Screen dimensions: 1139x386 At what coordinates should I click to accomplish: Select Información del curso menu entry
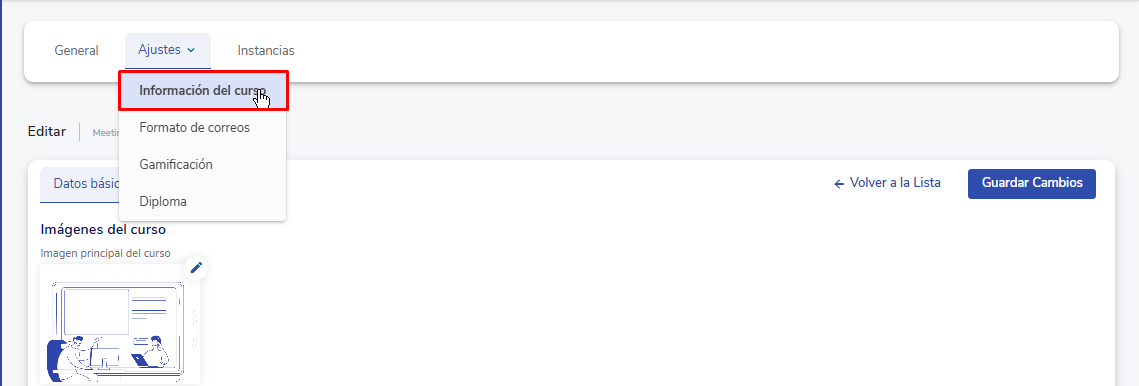tap(203, 91)
